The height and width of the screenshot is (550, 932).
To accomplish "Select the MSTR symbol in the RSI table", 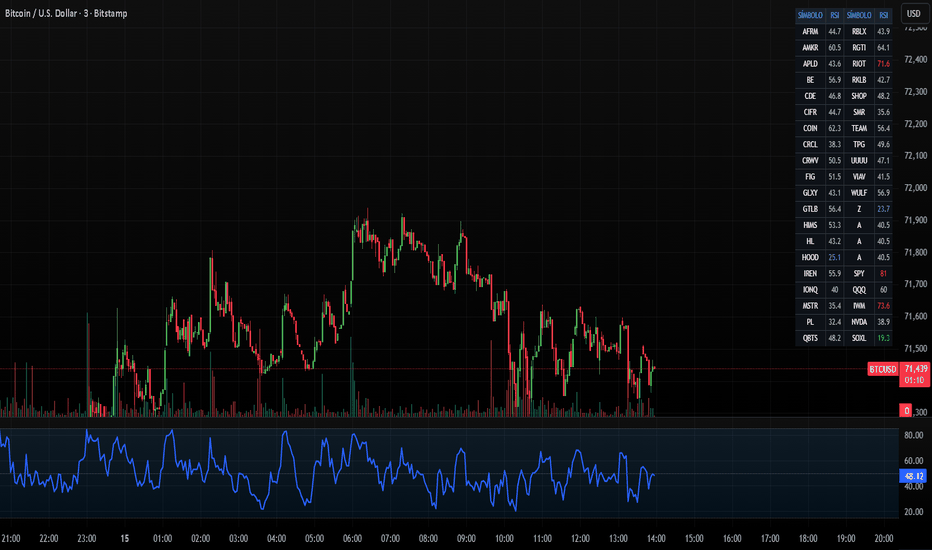I will click(x=810, y=305).
